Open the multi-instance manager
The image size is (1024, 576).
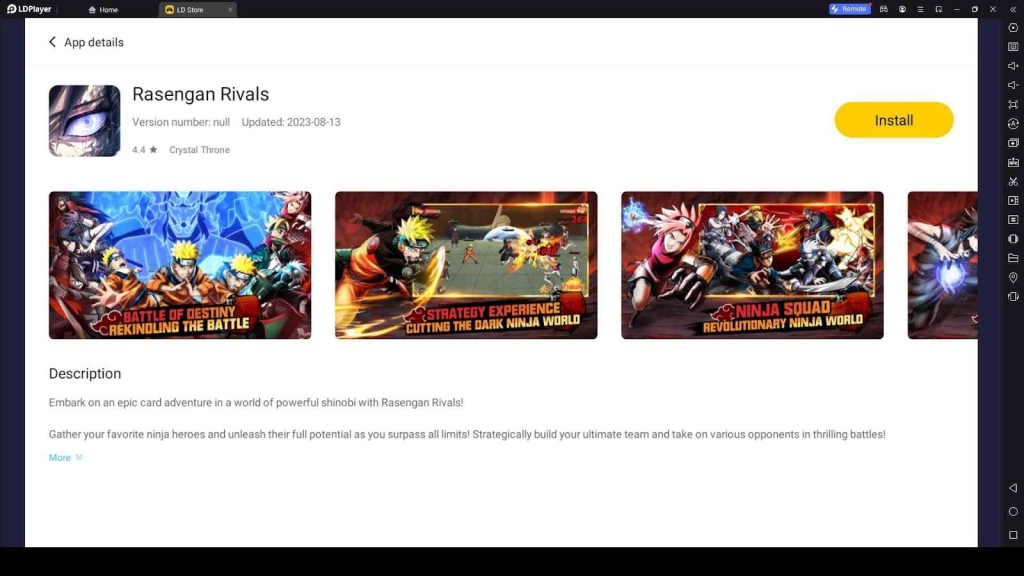[x=1013, y=142]
